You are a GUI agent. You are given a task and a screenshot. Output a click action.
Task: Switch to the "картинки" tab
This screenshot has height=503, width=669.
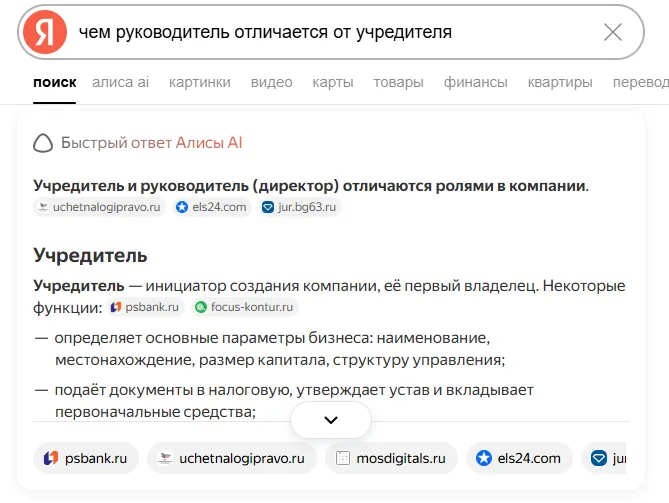200,82
